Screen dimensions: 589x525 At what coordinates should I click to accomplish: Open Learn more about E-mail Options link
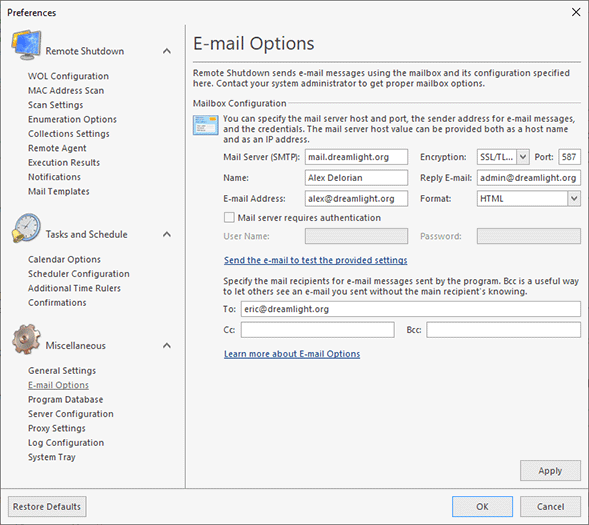(x=292, y=354)
